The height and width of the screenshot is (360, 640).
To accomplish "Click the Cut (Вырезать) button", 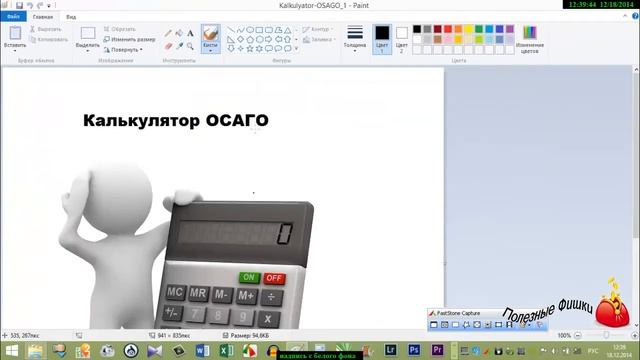I will click(x=46, y=29).
